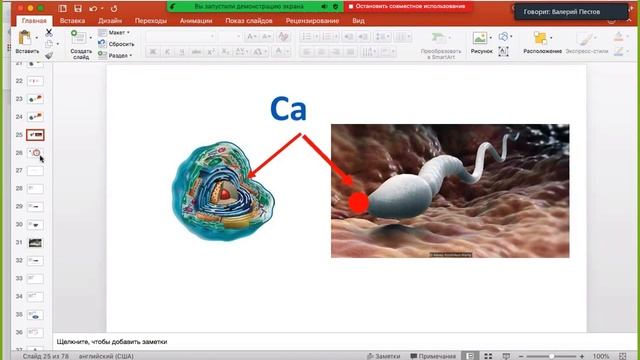Screen dimensions: 640x360
Task: Click the decrease font size icon
Action: coord(266,37)
